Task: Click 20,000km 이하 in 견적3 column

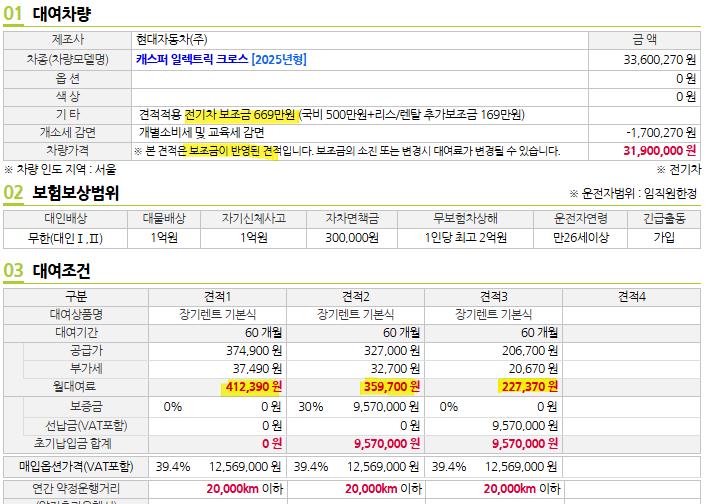Action: pyautogui.click(x=522, y=489)
